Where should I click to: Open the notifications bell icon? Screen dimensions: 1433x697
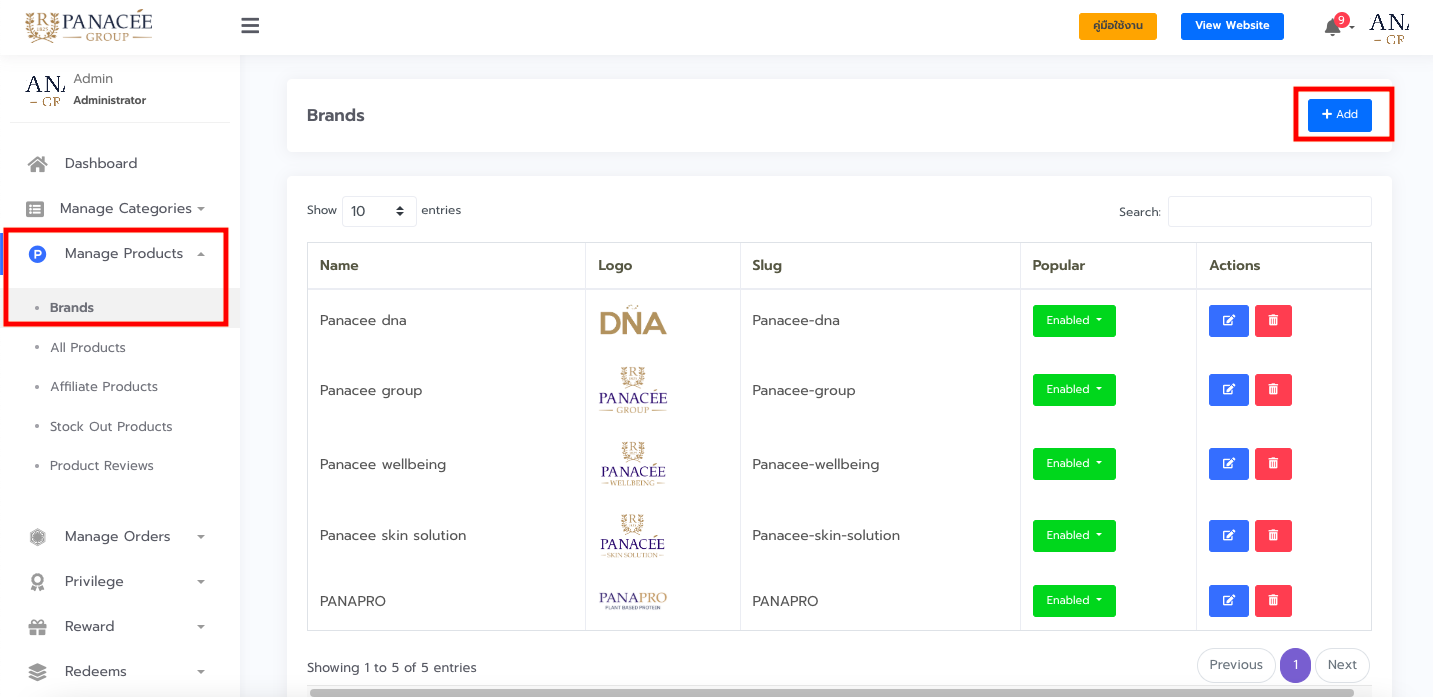(1333, 27)
